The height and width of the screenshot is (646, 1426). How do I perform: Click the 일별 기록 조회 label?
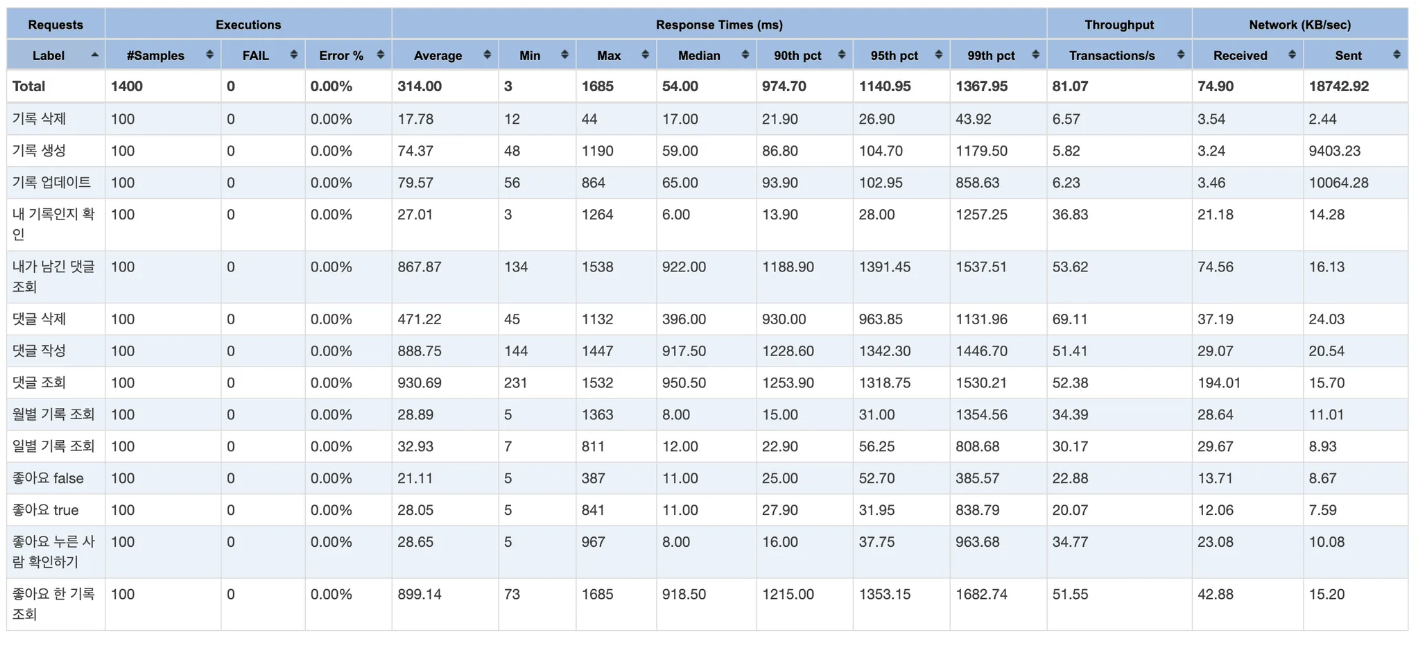[53, 446]
